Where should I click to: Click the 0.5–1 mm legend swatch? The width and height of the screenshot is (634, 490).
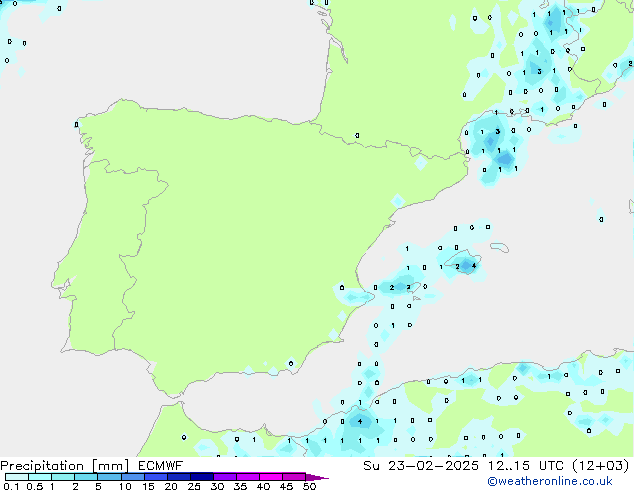(40, 477)
